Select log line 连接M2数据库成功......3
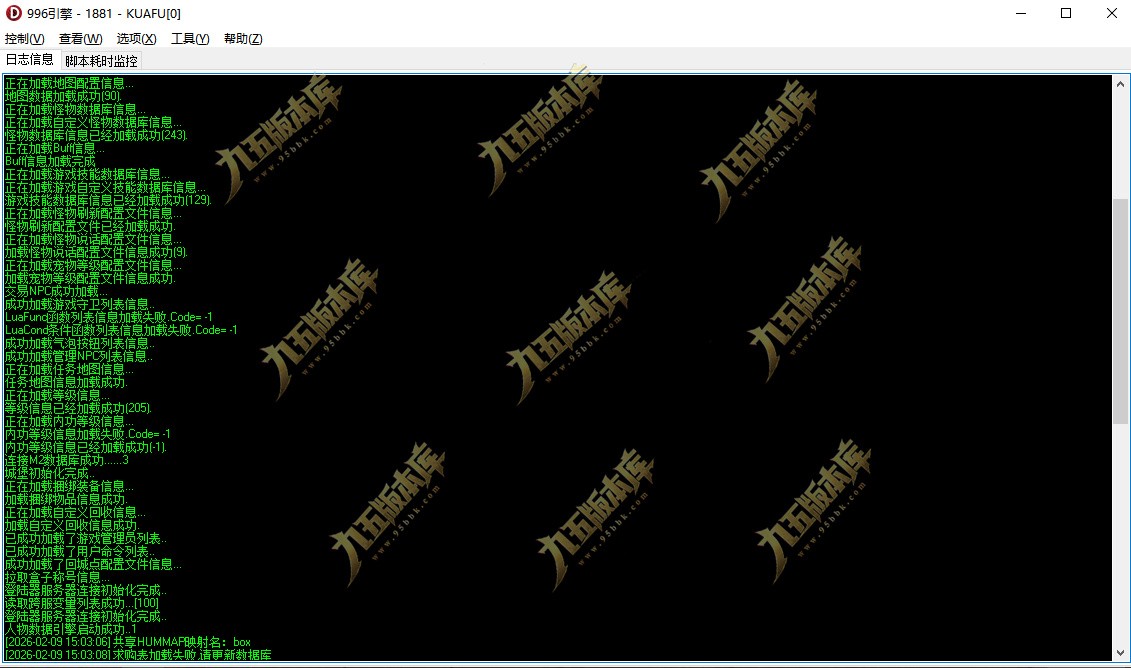 pyautogui.click(x=66, y=460)
